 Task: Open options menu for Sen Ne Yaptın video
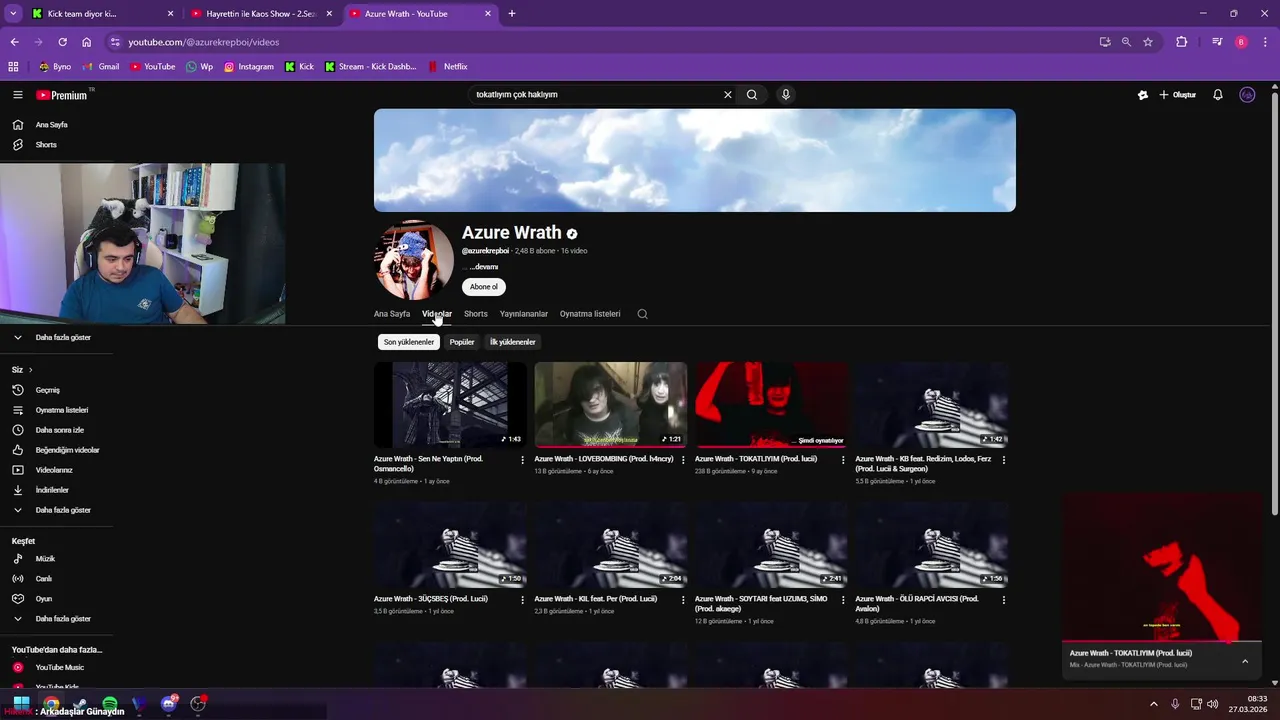click(522, 460)
